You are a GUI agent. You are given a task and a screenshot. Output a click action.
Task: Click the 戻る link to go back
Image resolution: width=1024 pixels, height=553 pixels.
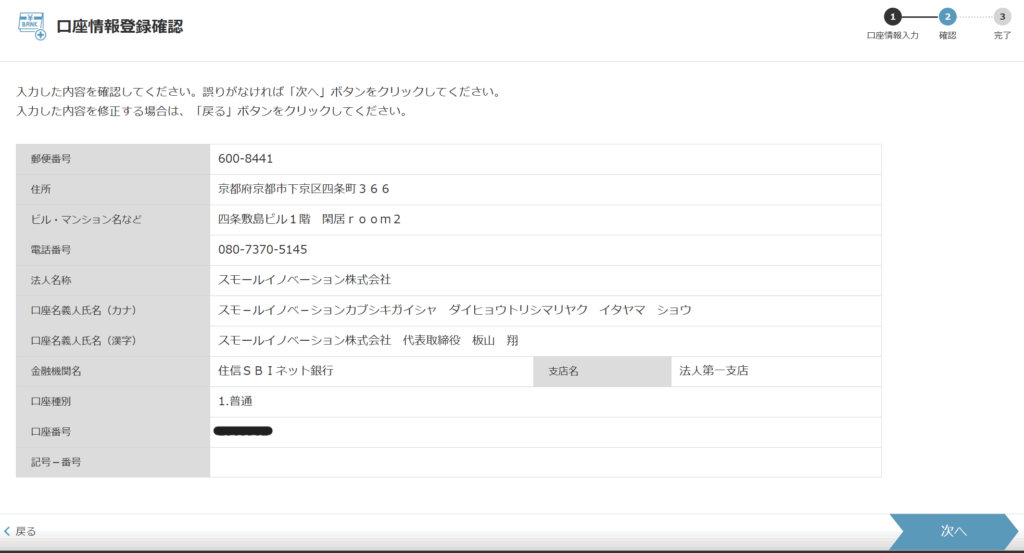pos(25,532)
